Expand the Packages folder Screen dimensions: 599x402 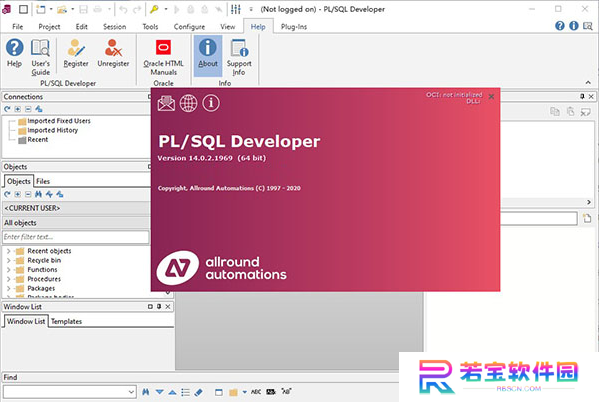8,288
